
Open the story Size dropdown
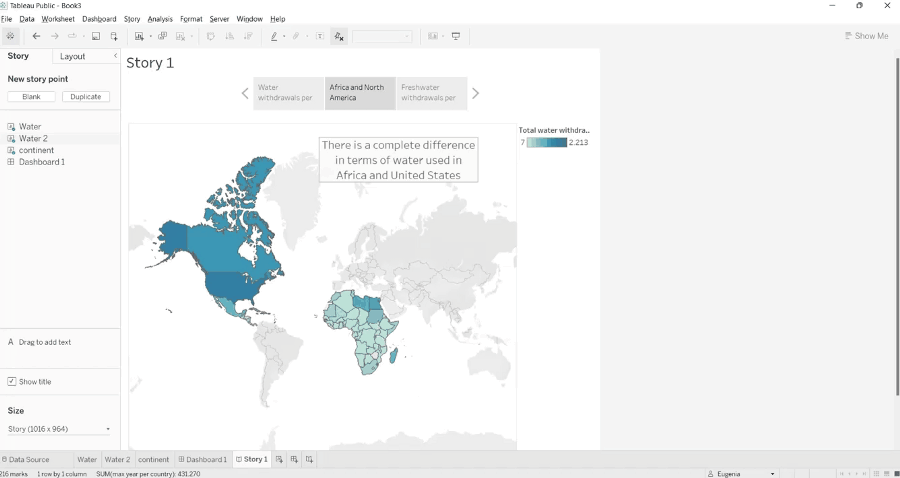59,429
